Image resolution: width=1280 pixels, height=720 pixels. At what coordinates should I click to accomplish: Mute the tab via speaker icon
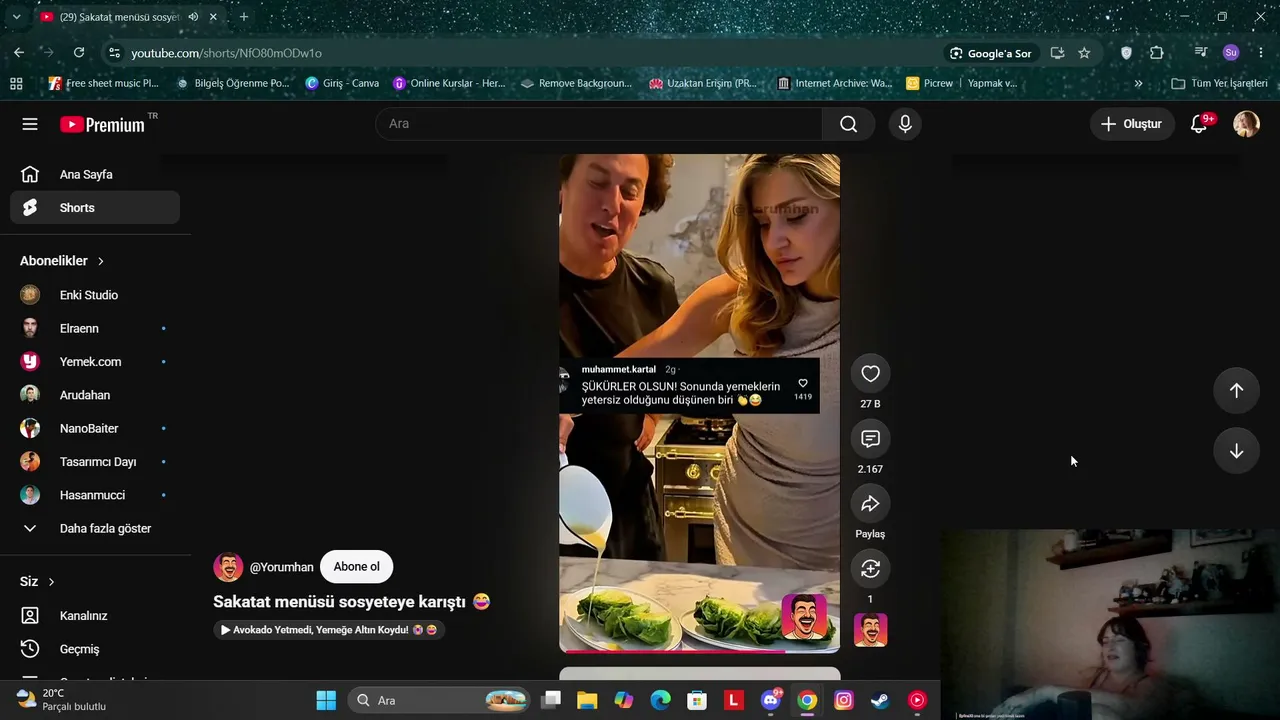pyautogui.click(x=193, y=17)
